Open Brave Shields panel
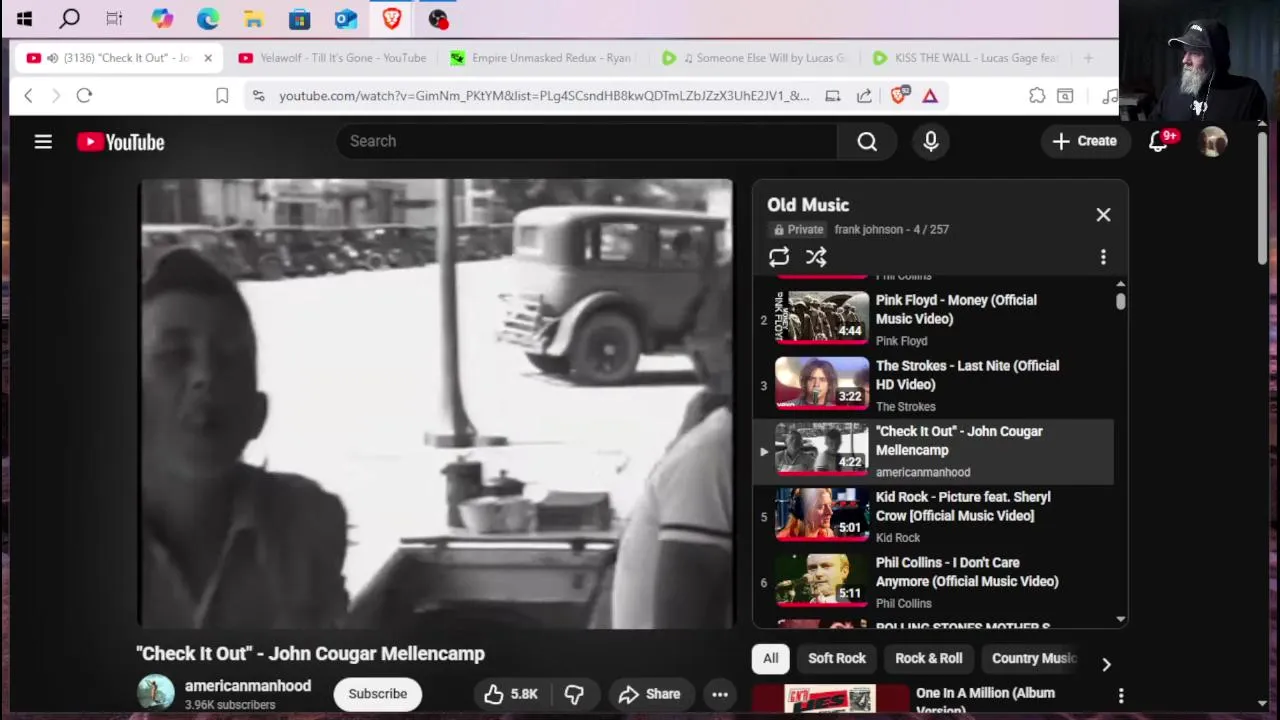 (899, 95)
